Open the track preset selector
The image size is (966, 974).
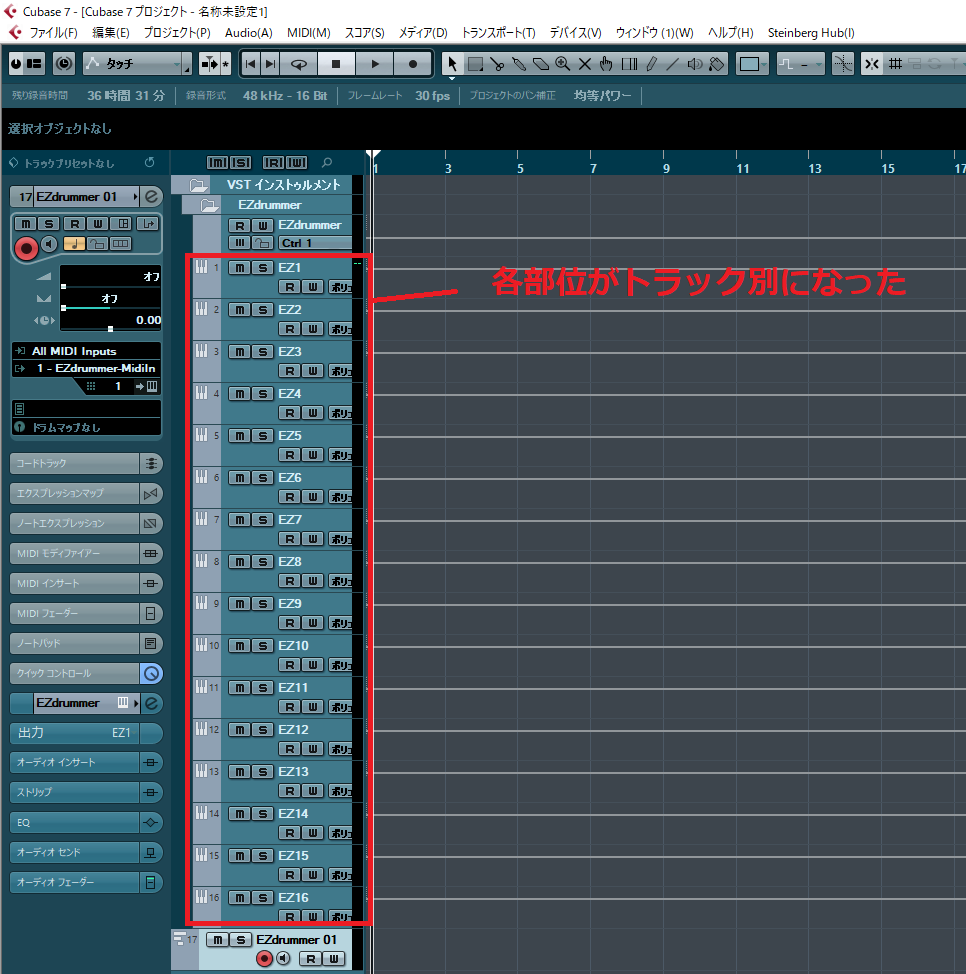70,163
